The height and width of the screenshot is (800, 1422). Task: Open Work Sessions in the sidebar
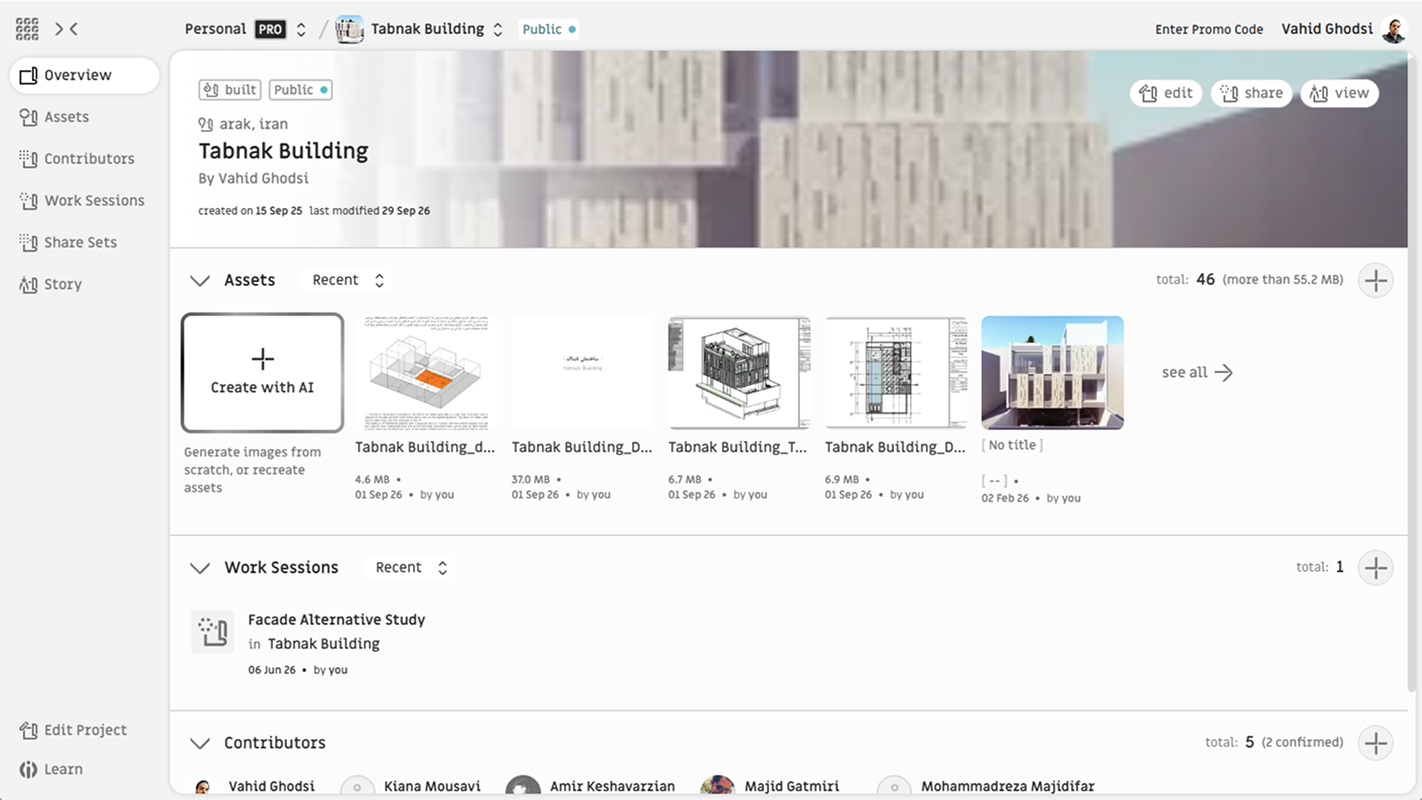click(84, 201)
